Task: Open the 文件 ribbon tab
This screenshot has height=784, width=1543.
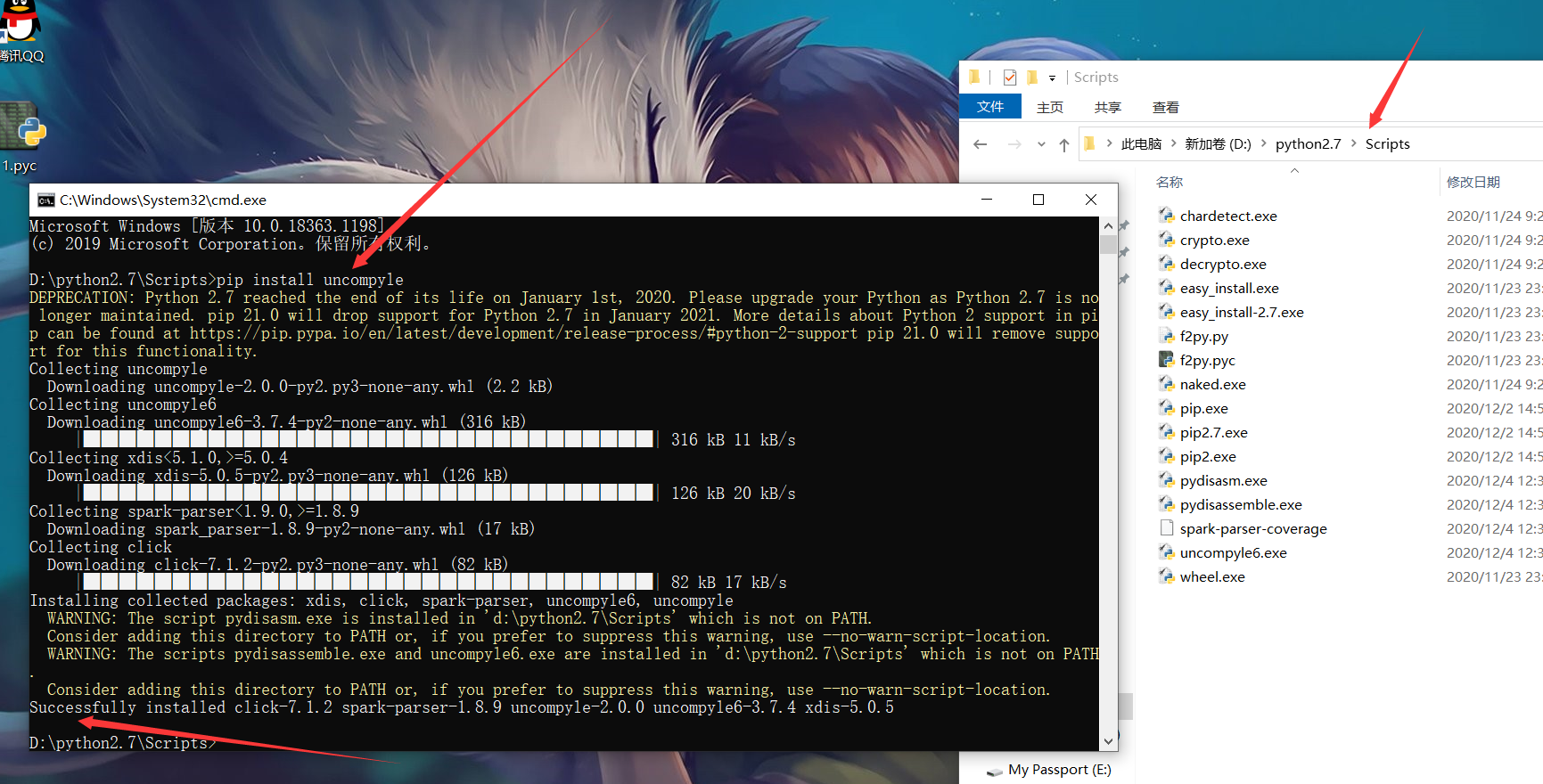Action: tap(990, 107)
